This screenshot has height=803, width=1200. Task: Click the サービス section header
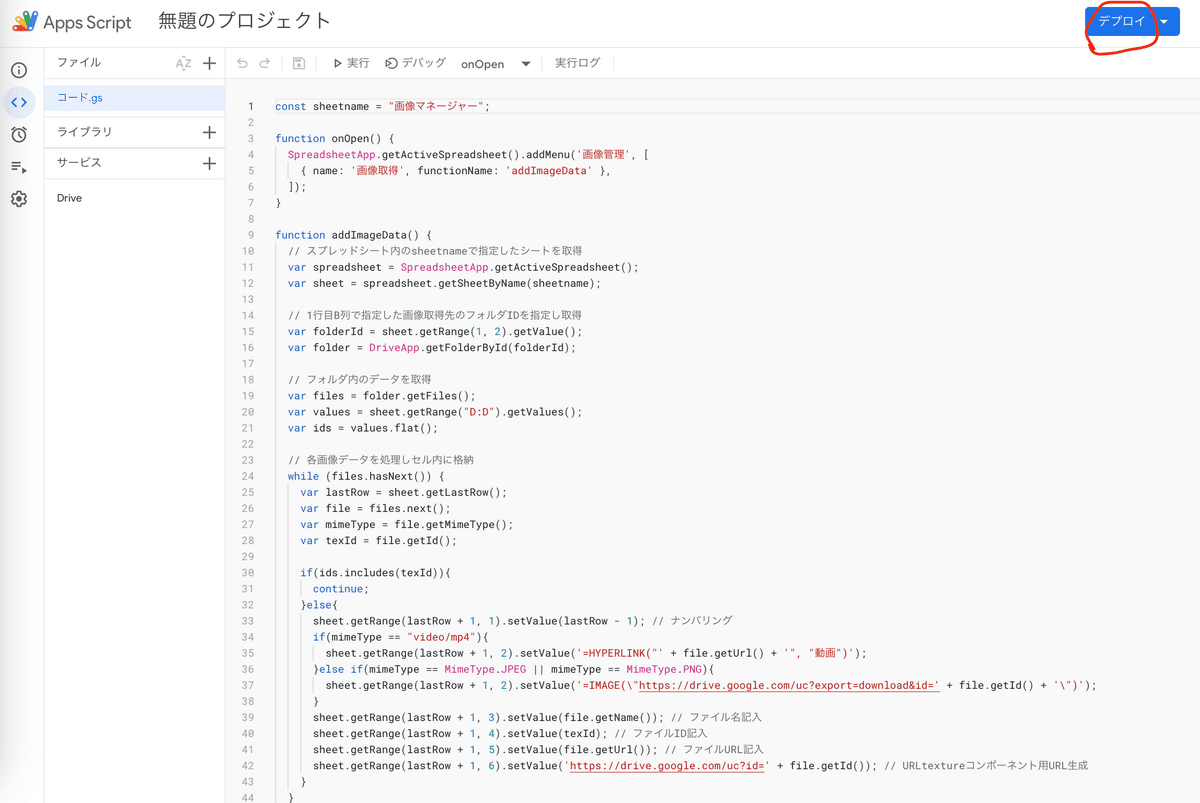click(x=79, y=163)
